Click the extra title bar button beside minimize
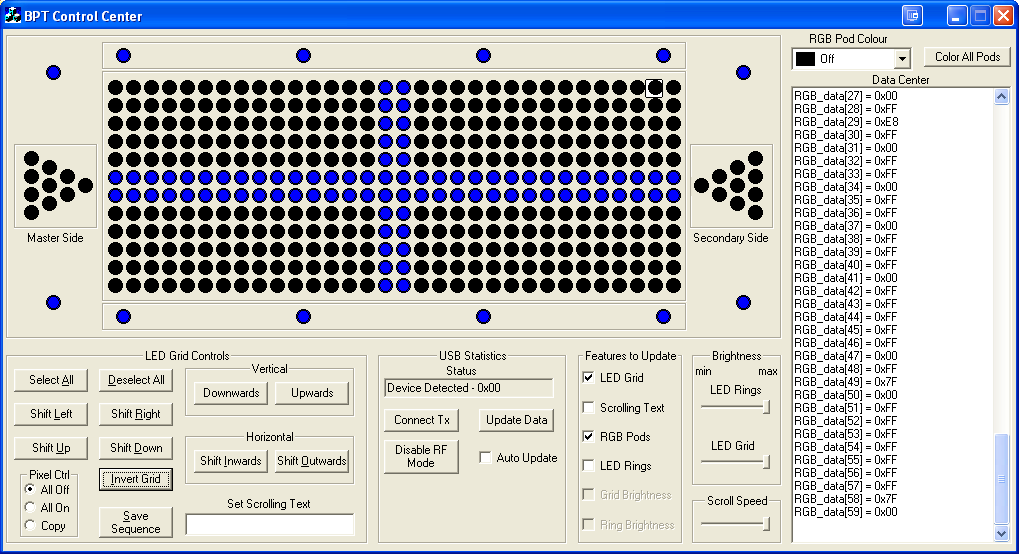 coord(911,16)
